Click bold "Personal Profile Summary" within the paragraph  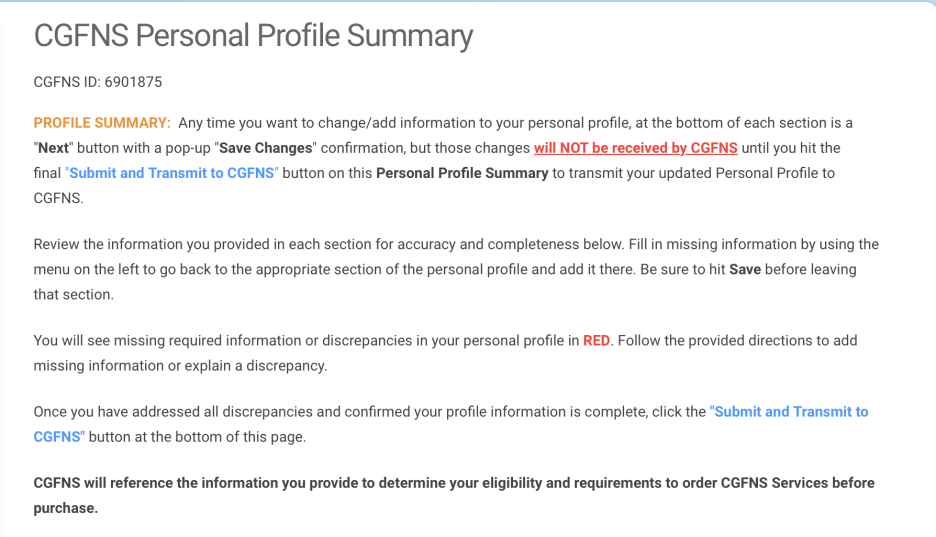coord(462,173)
